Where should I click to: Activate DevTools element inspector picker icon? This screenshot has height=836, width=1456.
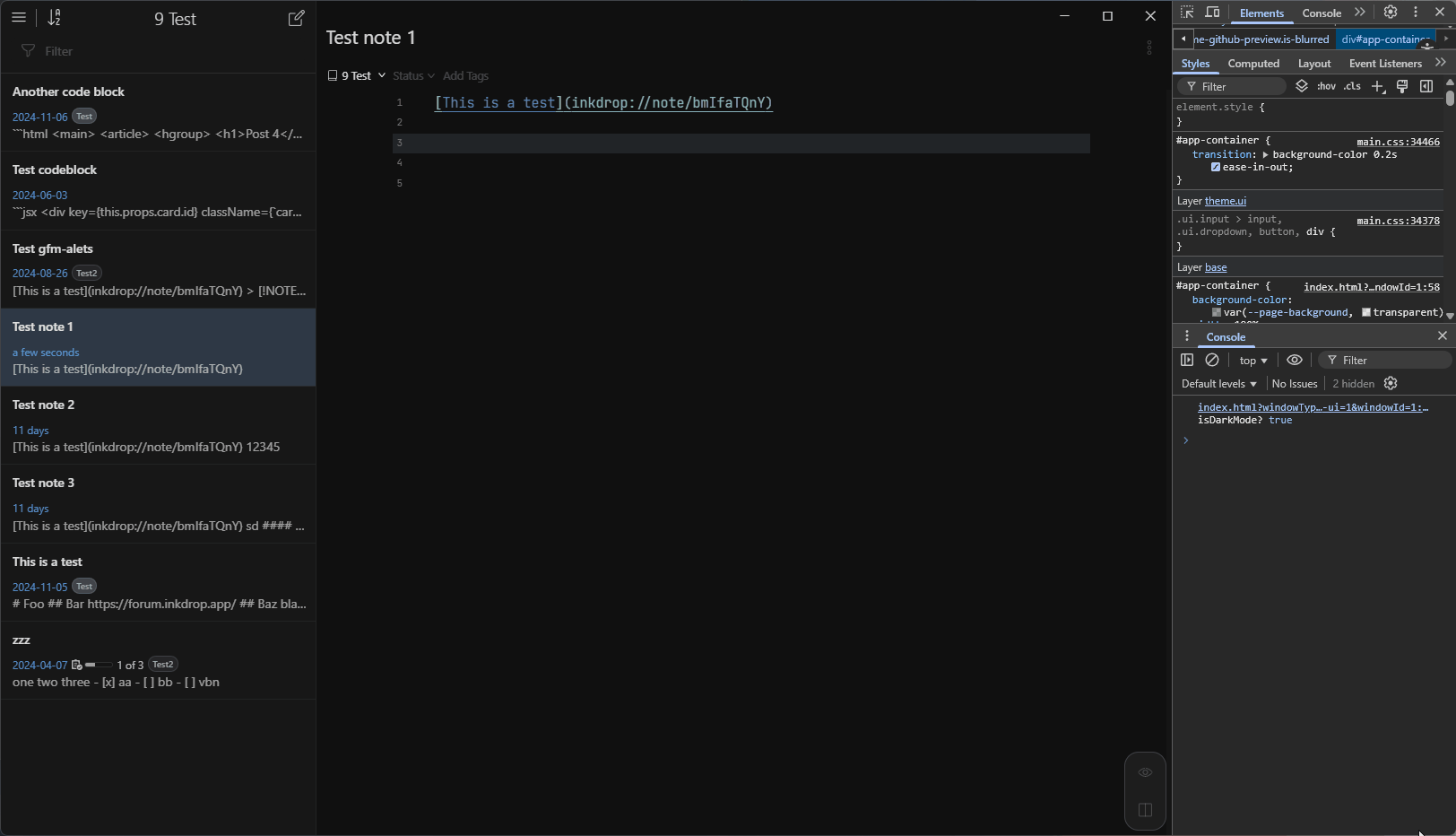tap(1187, 13)
